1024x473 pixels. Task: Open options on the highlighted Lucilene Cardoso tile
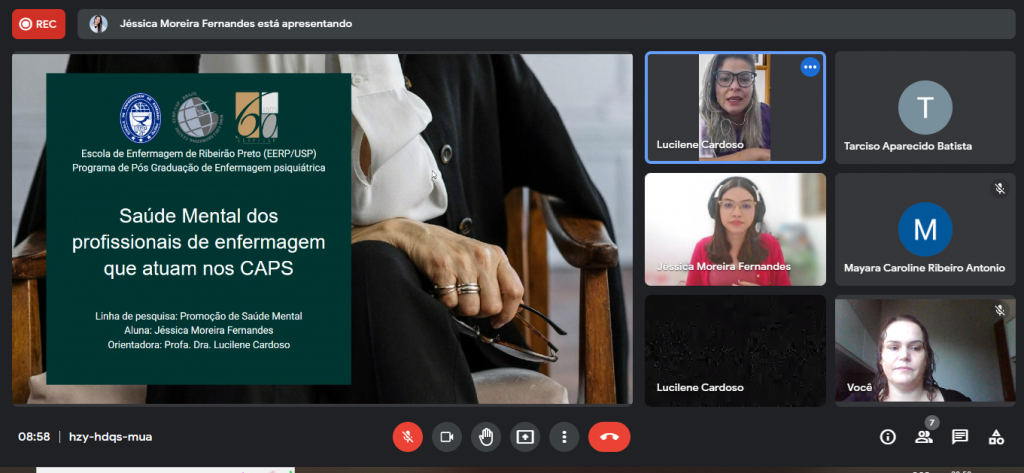(x=810, y=67)
